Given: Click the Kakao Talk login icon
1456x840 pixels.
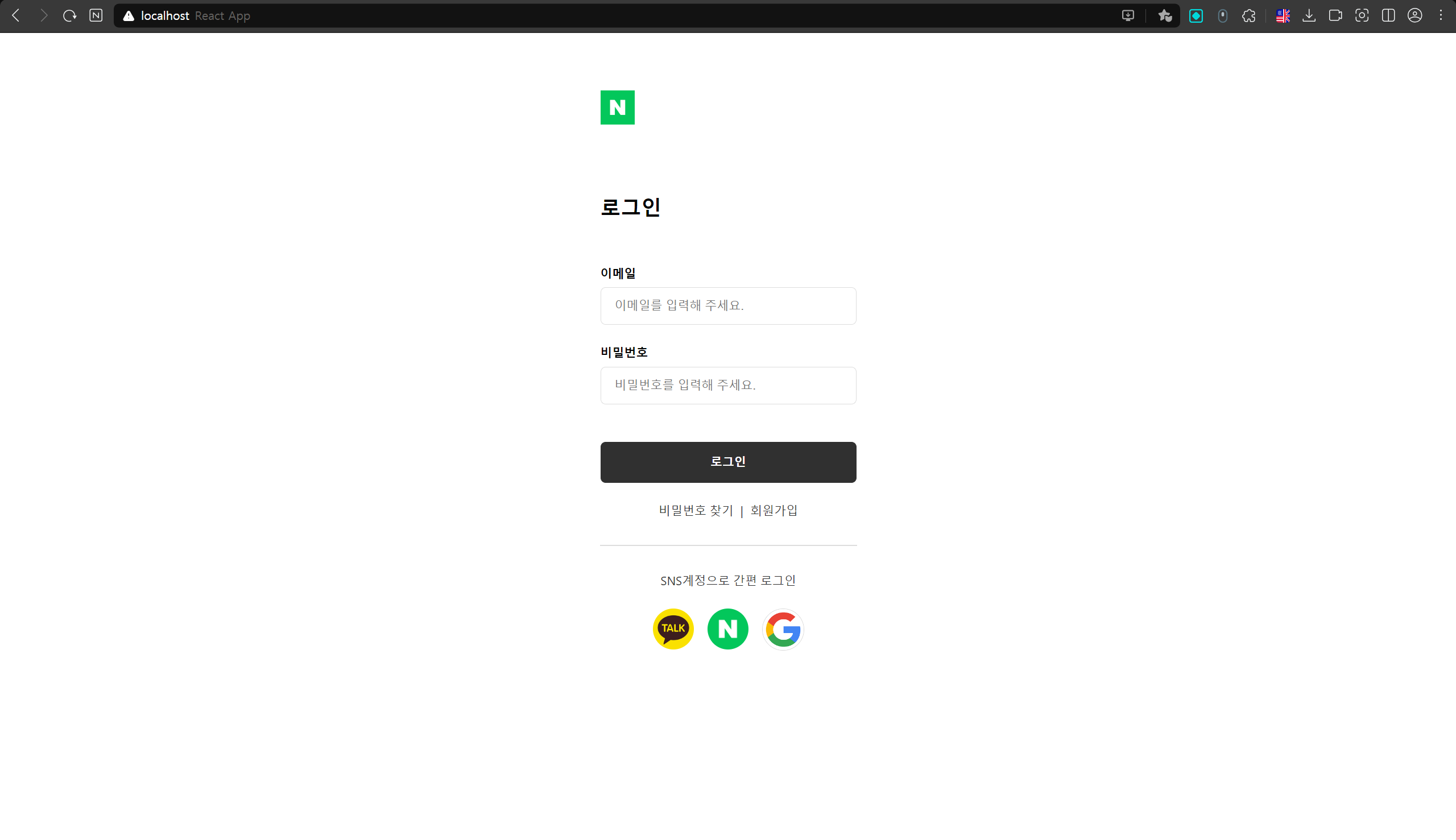Looking at the screenshot, I should [x=673, y=629].
